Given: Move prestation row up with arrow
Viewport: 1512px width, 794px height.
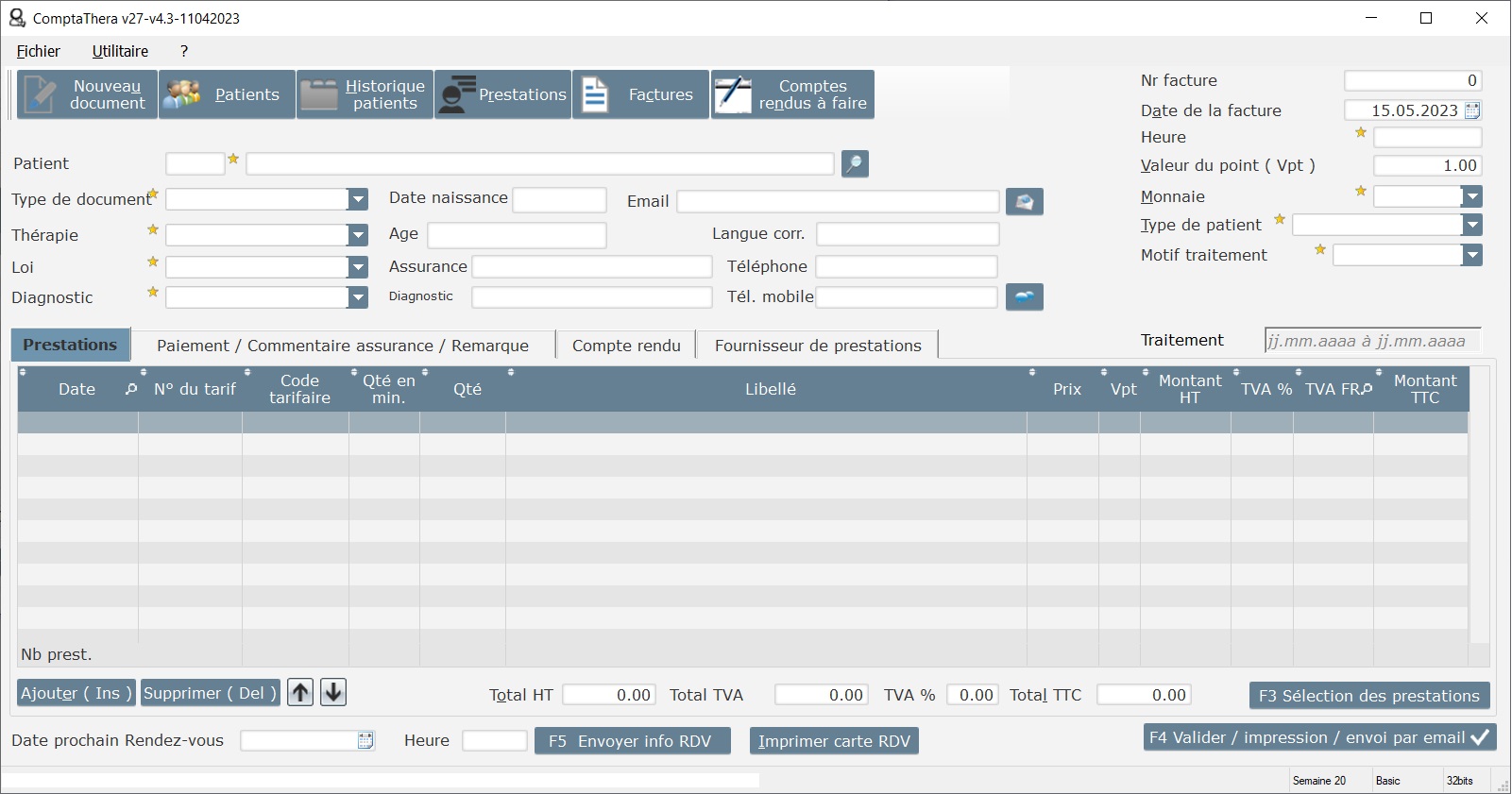Looking at the screenshot, I should coord(300,693).
